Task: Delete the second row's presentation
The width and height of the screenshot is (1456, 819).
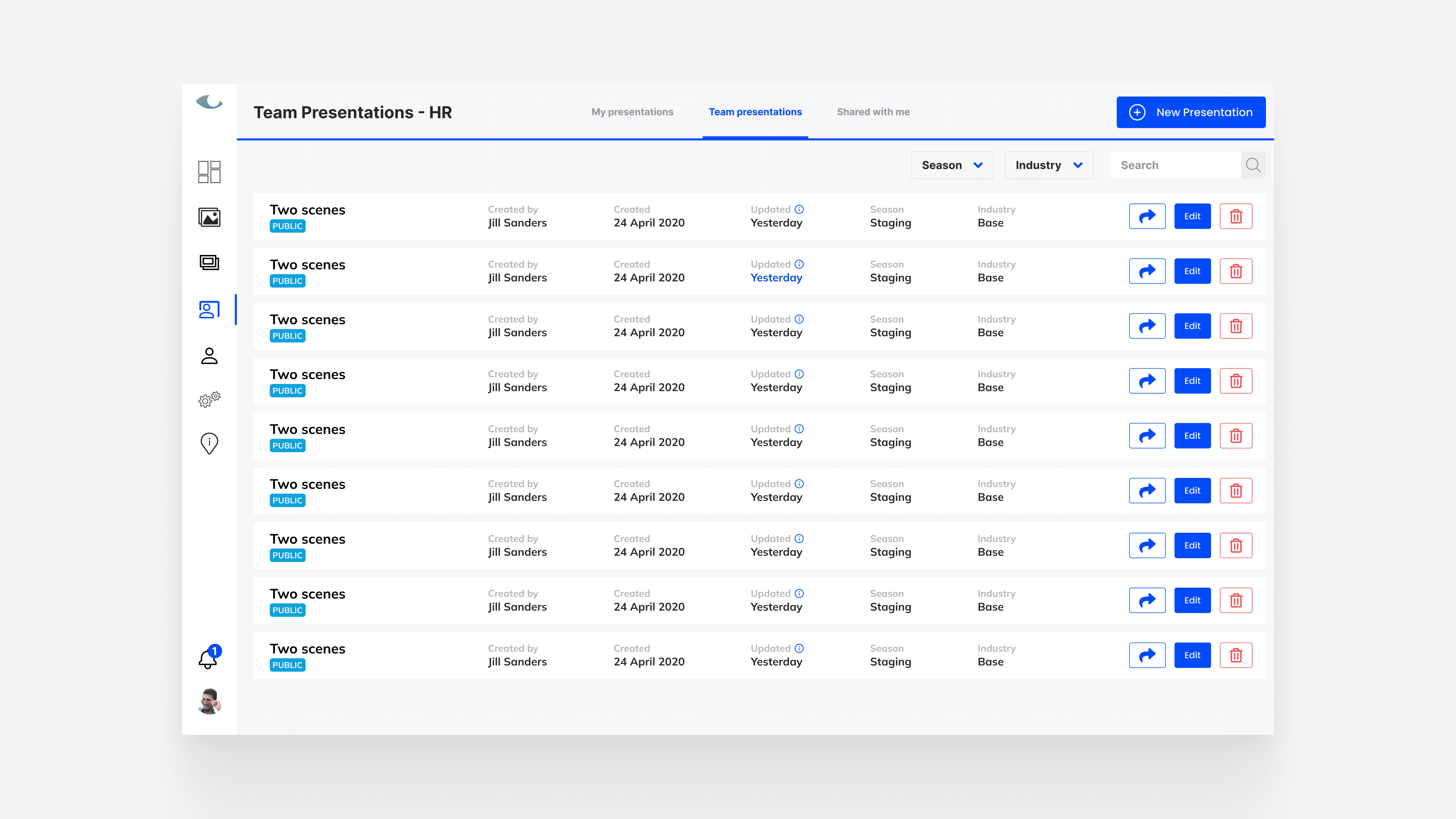Action: pyautogui.click(x=1236, y=271)
